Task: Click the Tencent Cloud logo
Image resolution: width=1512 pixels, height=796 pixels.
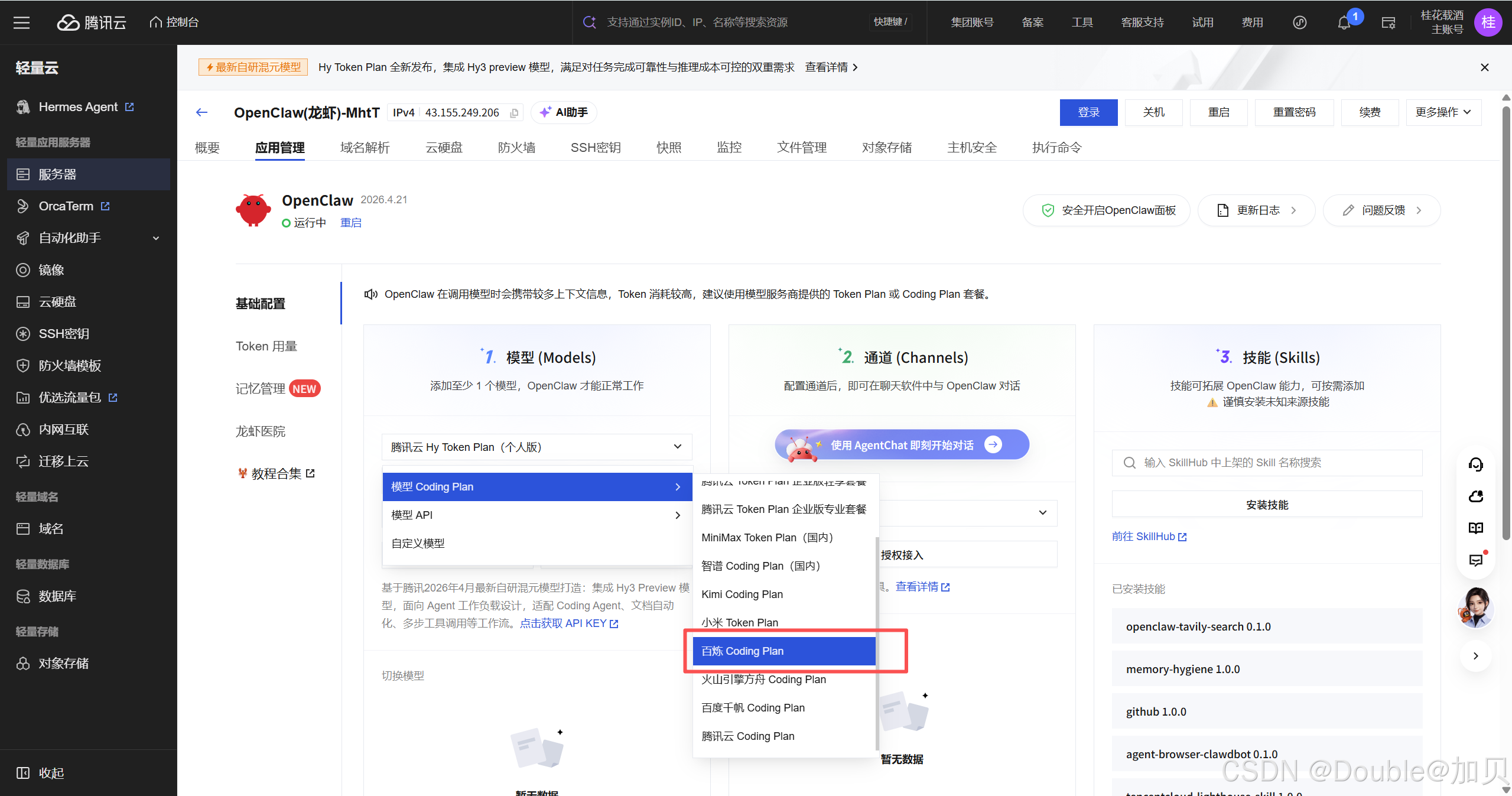Action: [92, 22]
